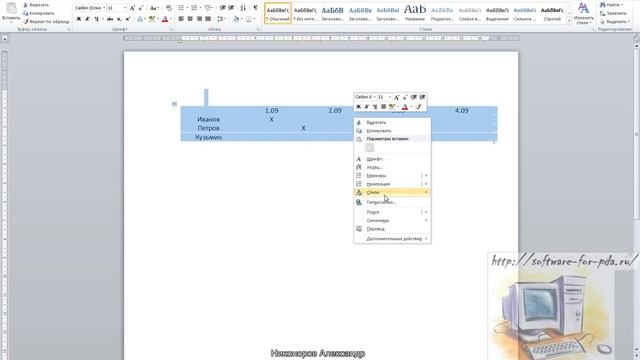Image resolution: width=640 pixels, height=360 pixels.
Task: Click Change Styles (Изменить стили)
Action: 584,13
